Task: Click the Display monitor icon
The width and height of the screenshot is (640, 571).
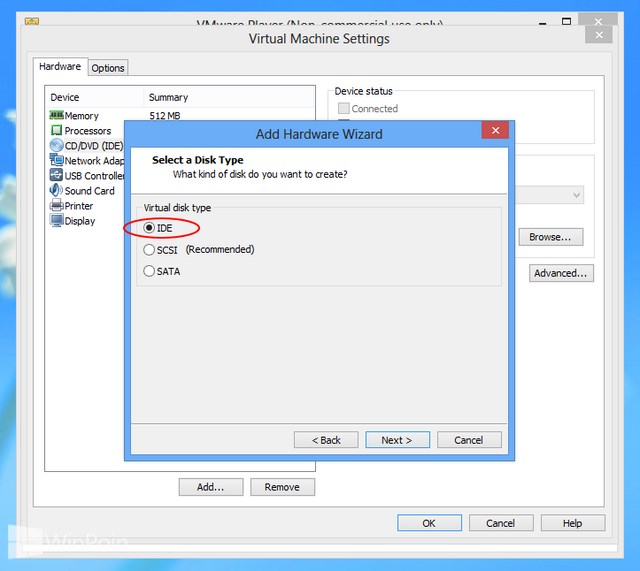Action: [x=56, y=220]
